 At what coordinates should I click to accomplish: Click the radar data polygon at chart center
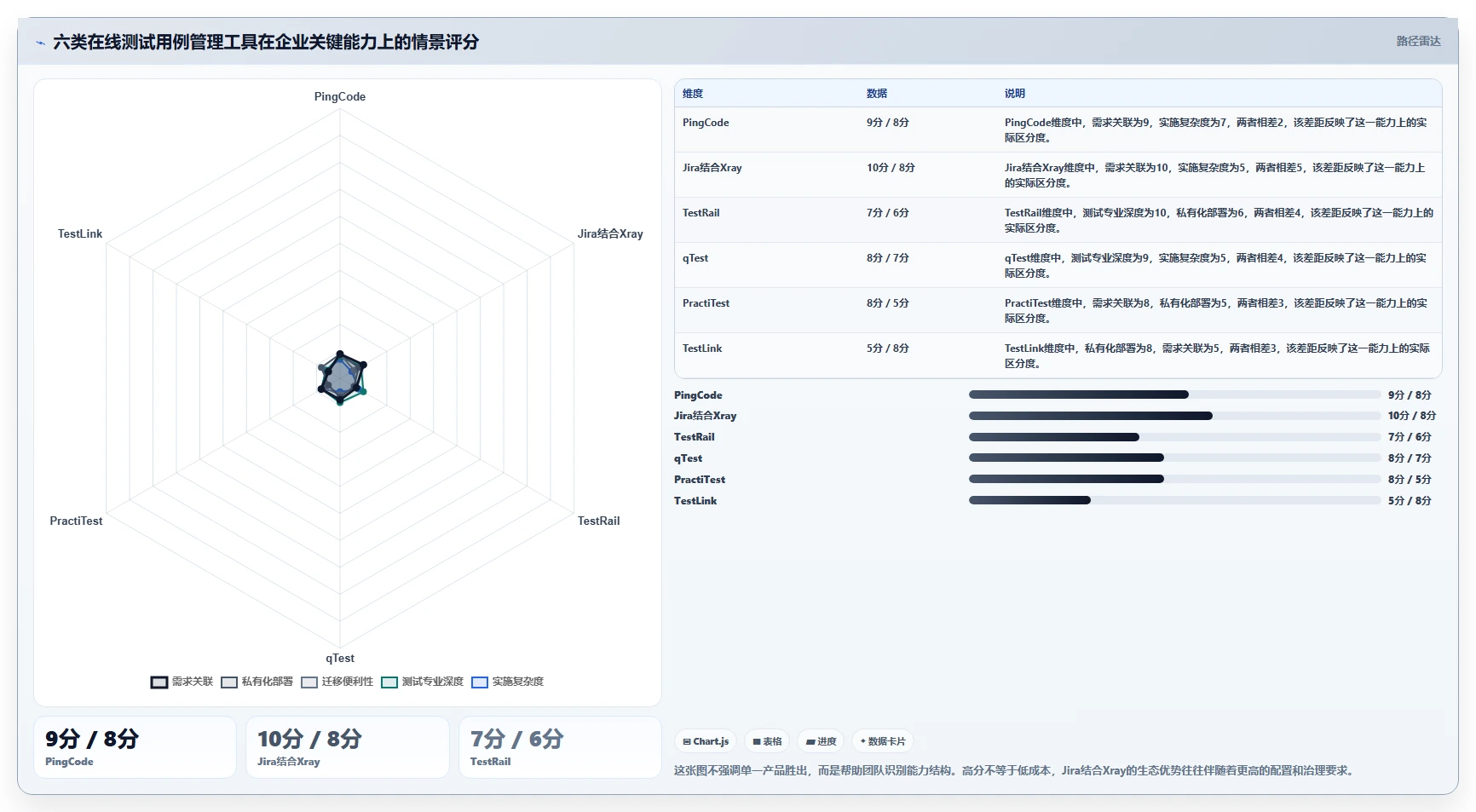click(x=341, y=377)
